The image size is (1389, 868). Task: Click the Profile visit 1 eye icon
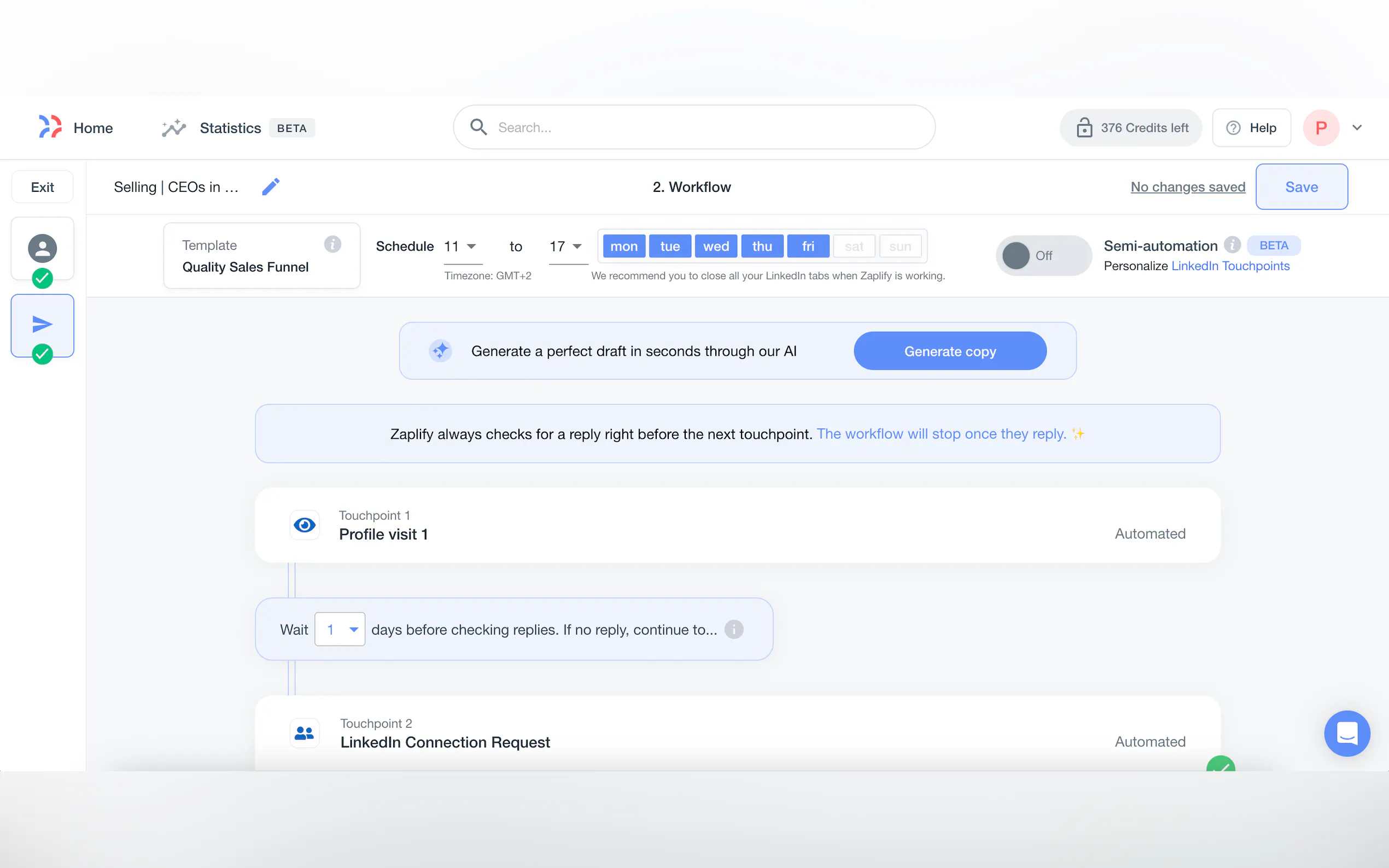tap(305, 525)
